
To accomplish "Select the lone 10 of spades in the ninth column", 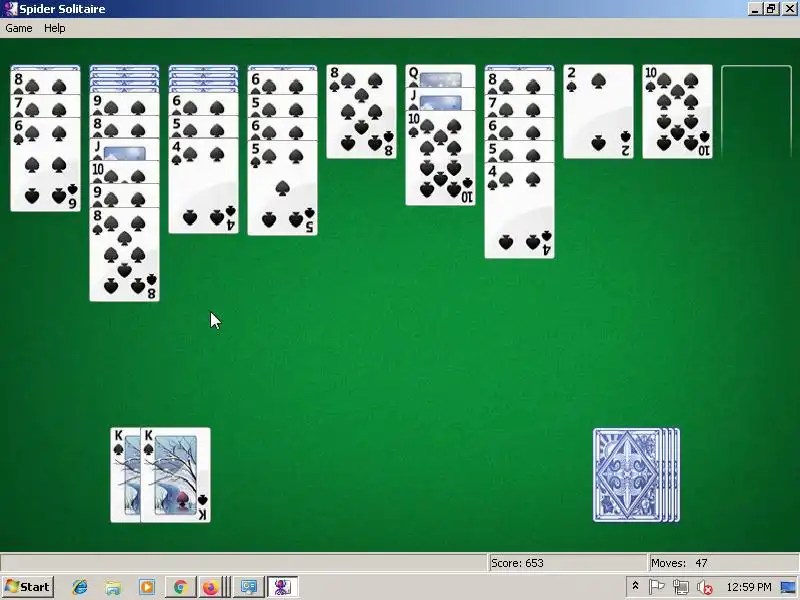I will point(678,111).
